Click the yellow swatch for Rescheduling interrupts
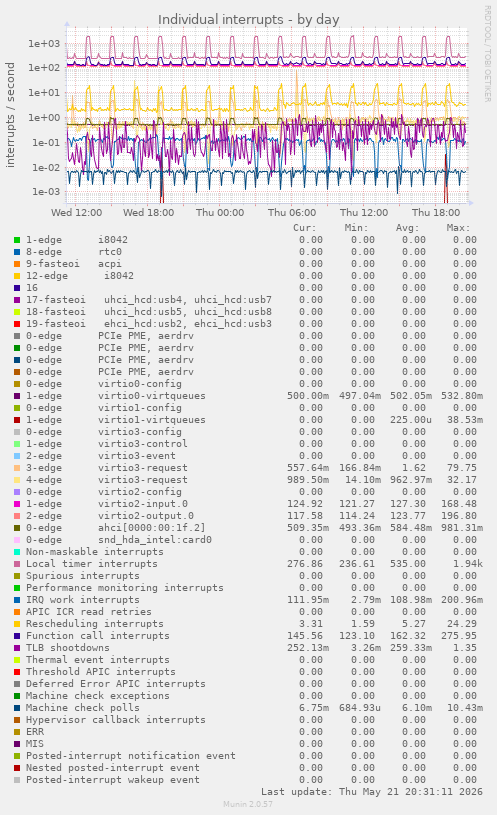The width and height of the screenshot is (497, 815). [x=17, y=624]
